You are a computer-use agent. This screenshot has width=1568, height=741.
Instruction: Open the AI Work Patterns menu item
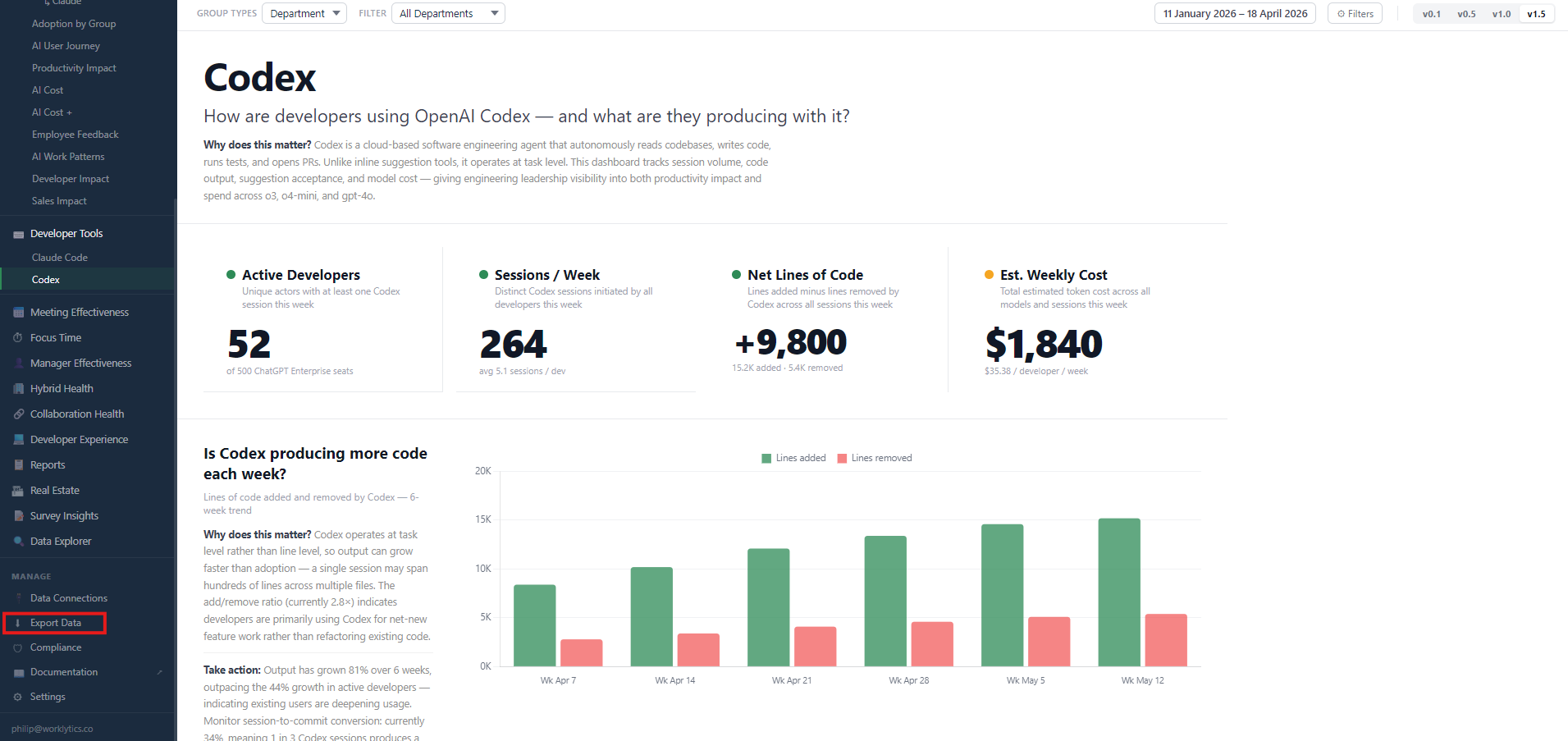tap(68, 157)
